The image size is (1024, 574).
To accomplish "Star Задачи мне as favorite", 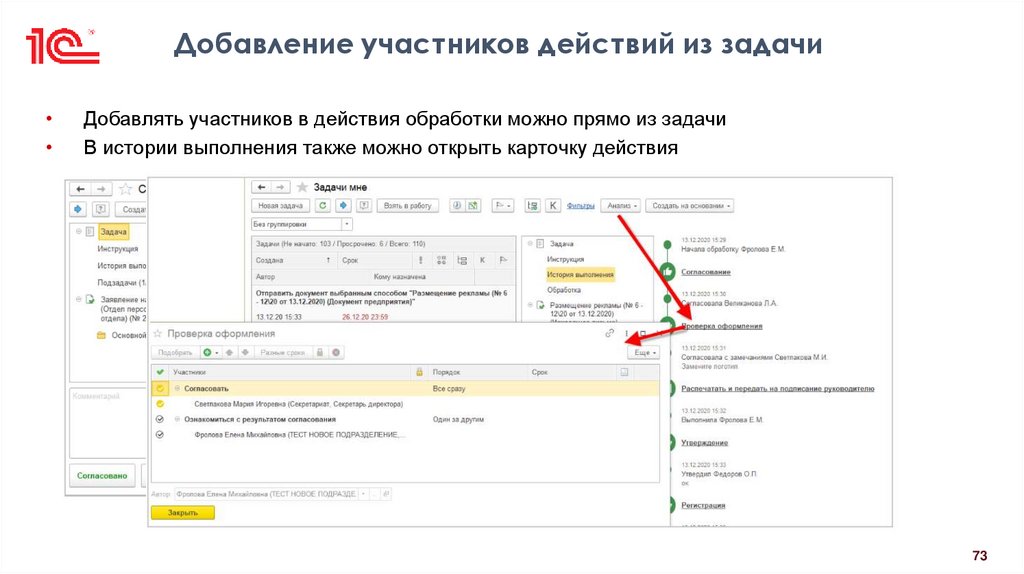I will coord(302,187).
